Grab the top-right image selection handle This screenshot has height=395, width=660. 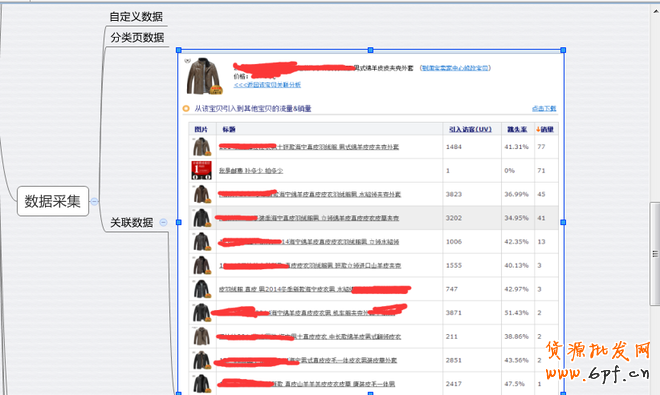[563, 50]
